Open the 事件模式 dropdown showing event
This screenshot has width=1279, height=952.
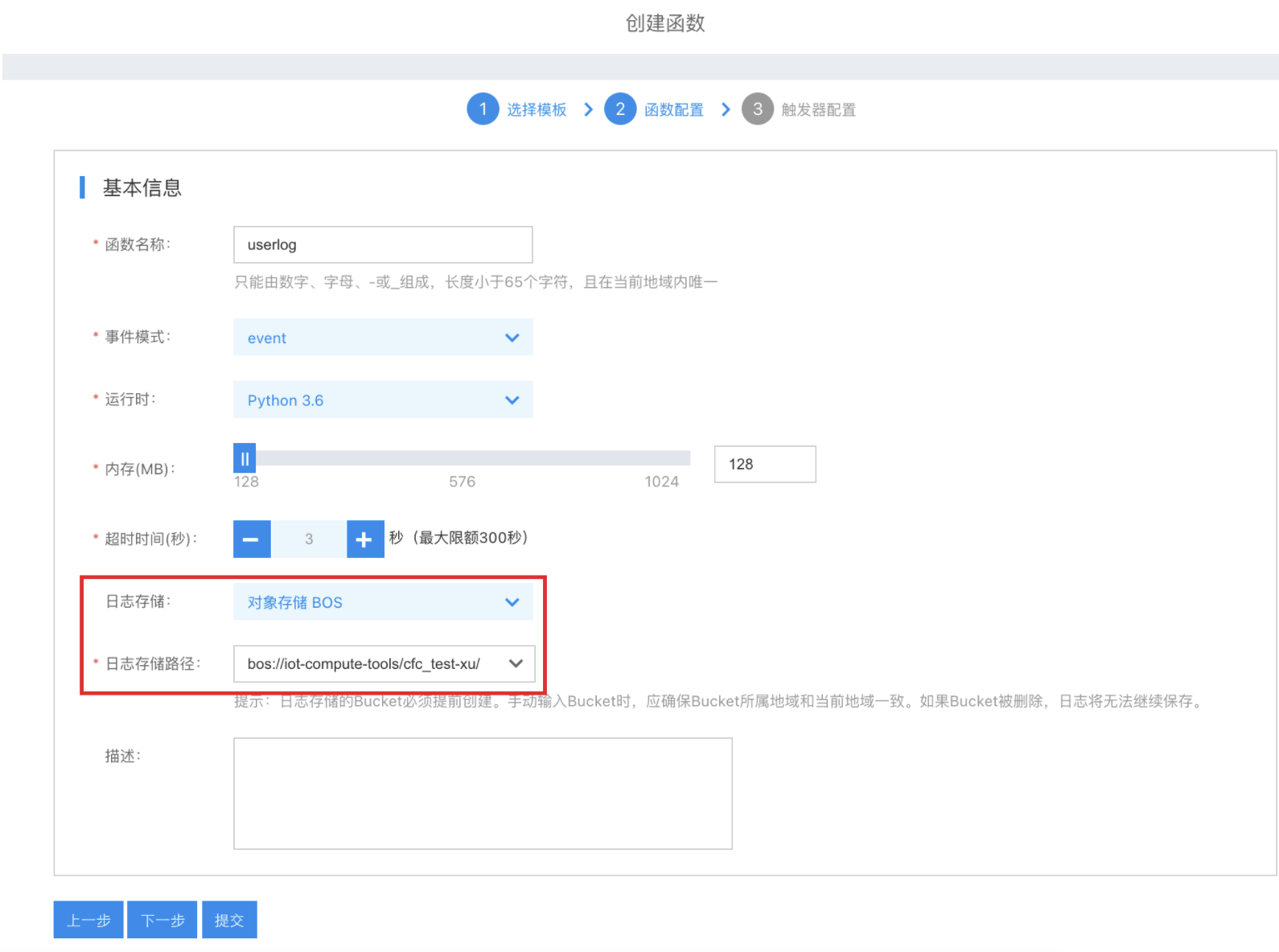click(x=383, y=338)
